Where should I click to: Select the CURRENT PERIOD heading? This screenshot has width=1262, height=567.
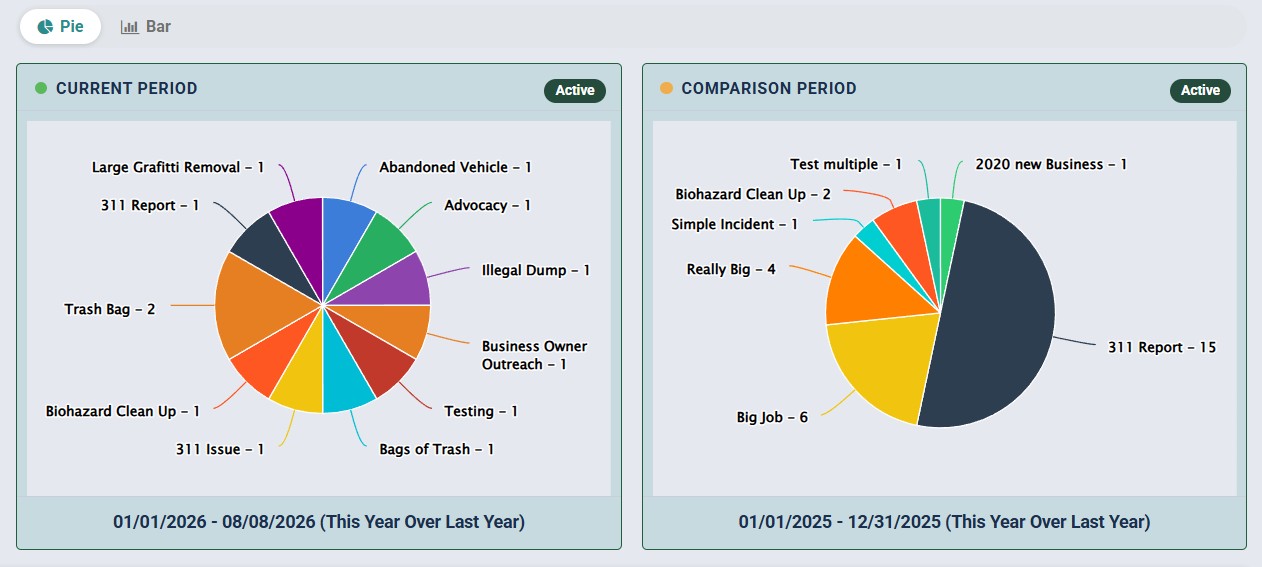coord(127,88)
